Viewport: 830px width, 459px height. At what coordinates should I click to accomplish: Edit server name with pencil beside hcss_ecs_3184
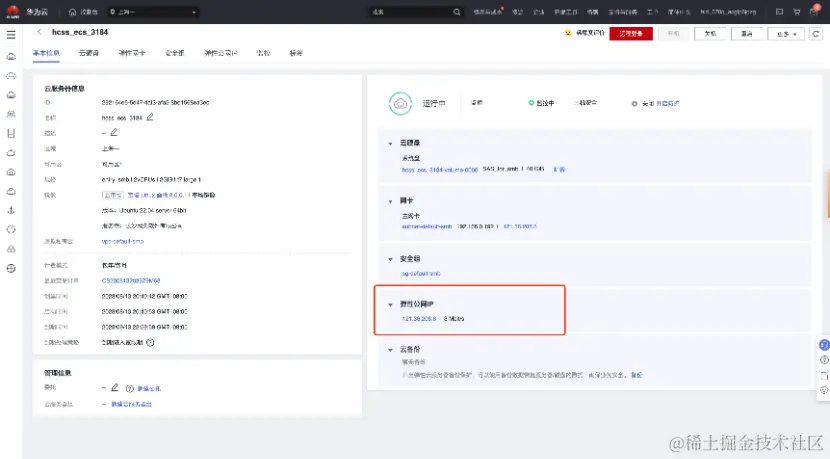click(150, 117)
